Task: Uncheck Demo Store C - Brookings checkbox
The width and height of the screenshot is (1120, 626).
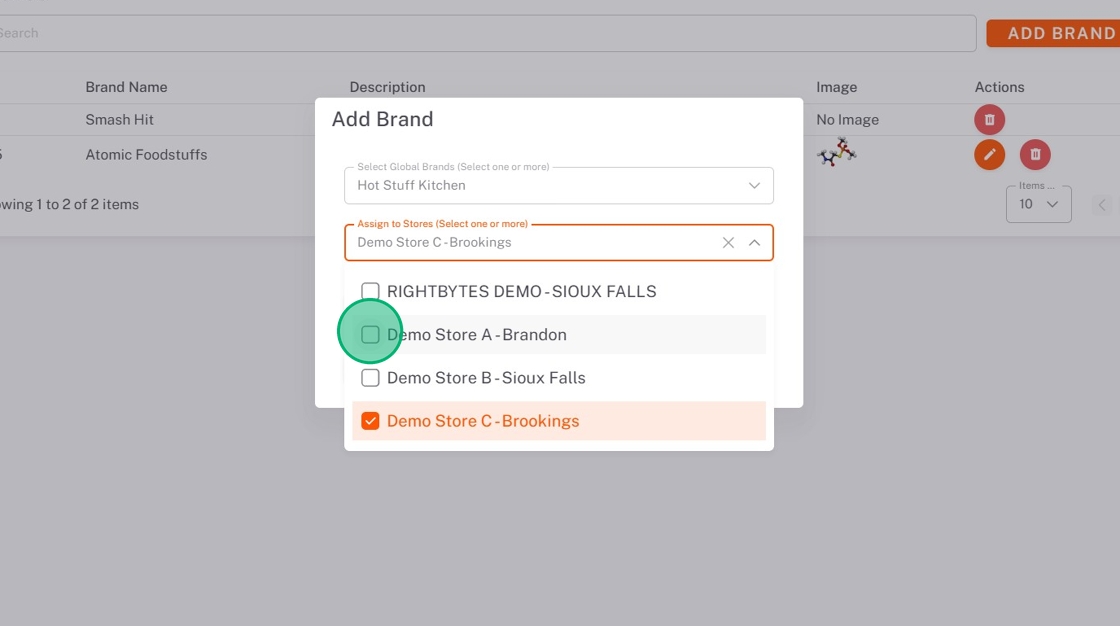Action: pyautogui.click(x=370, y=421)
